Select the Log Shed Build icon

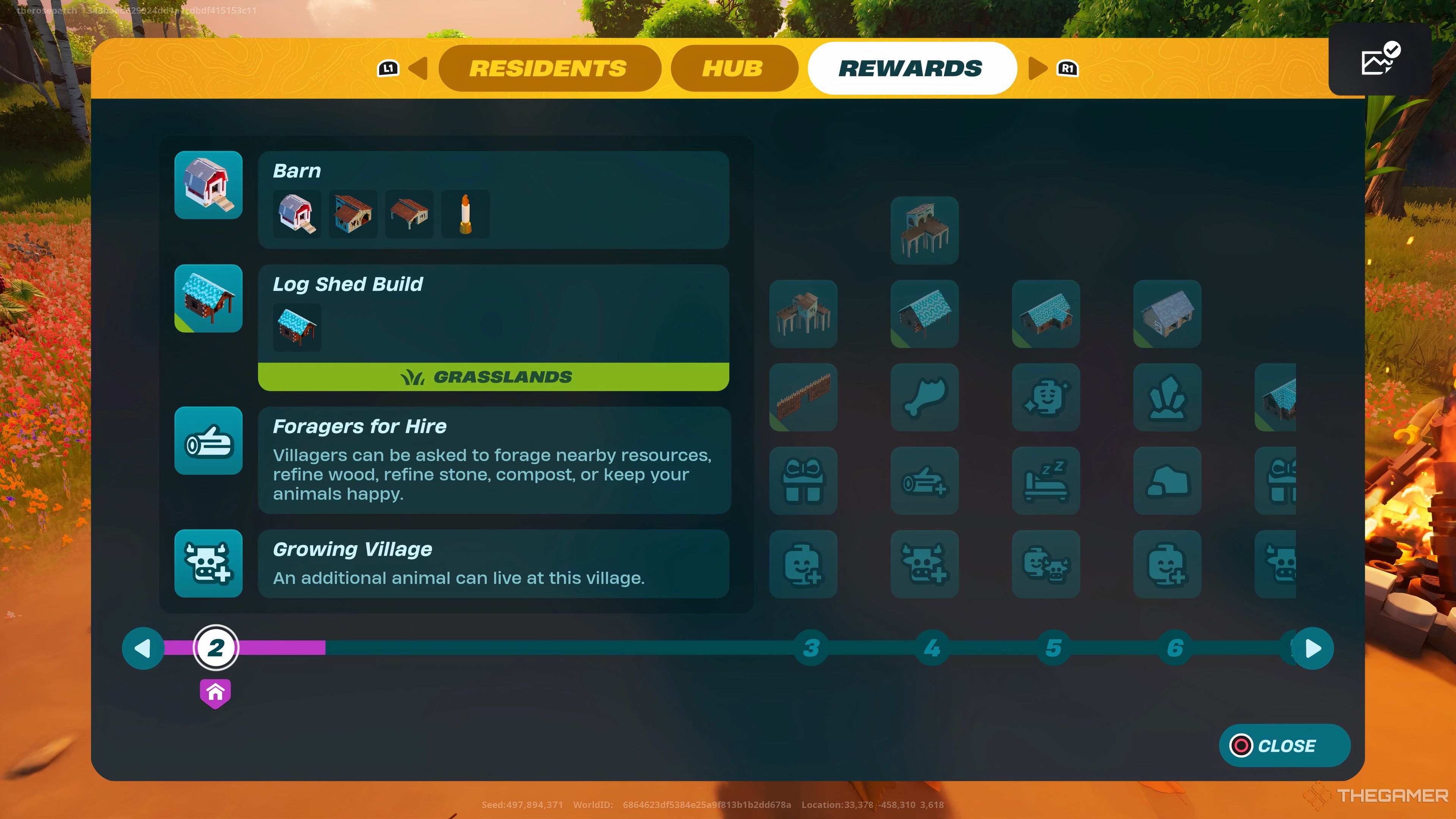(208, 297)
